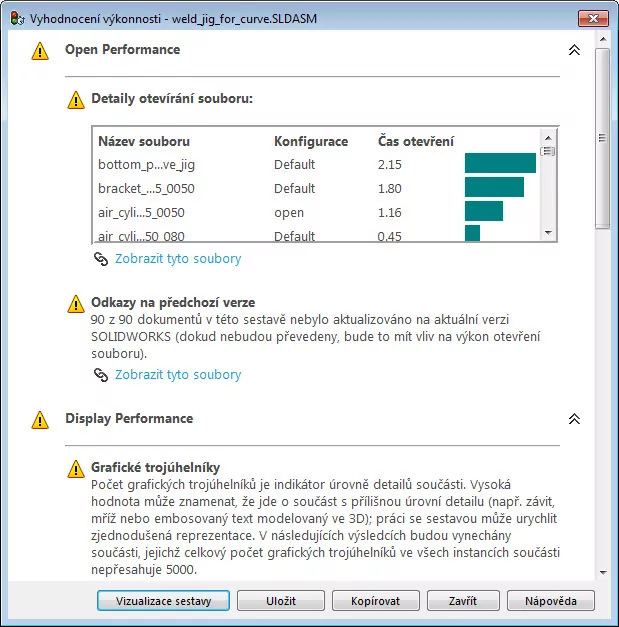Collapse the Open Performance section
This screenshot has width=619, height=627.
(574, 50)
